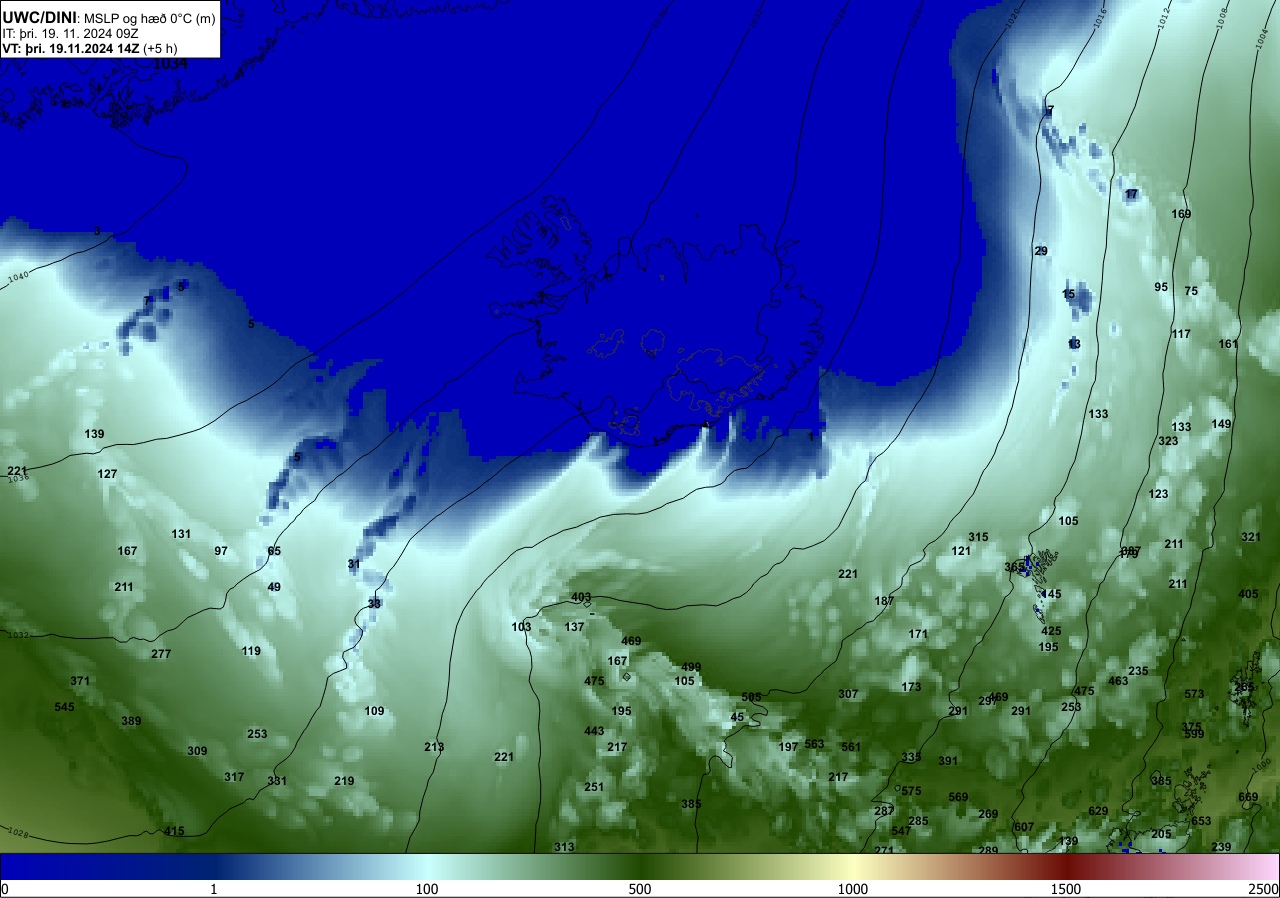Click the 0 tick label on the legend

click(x=5, y=889)
